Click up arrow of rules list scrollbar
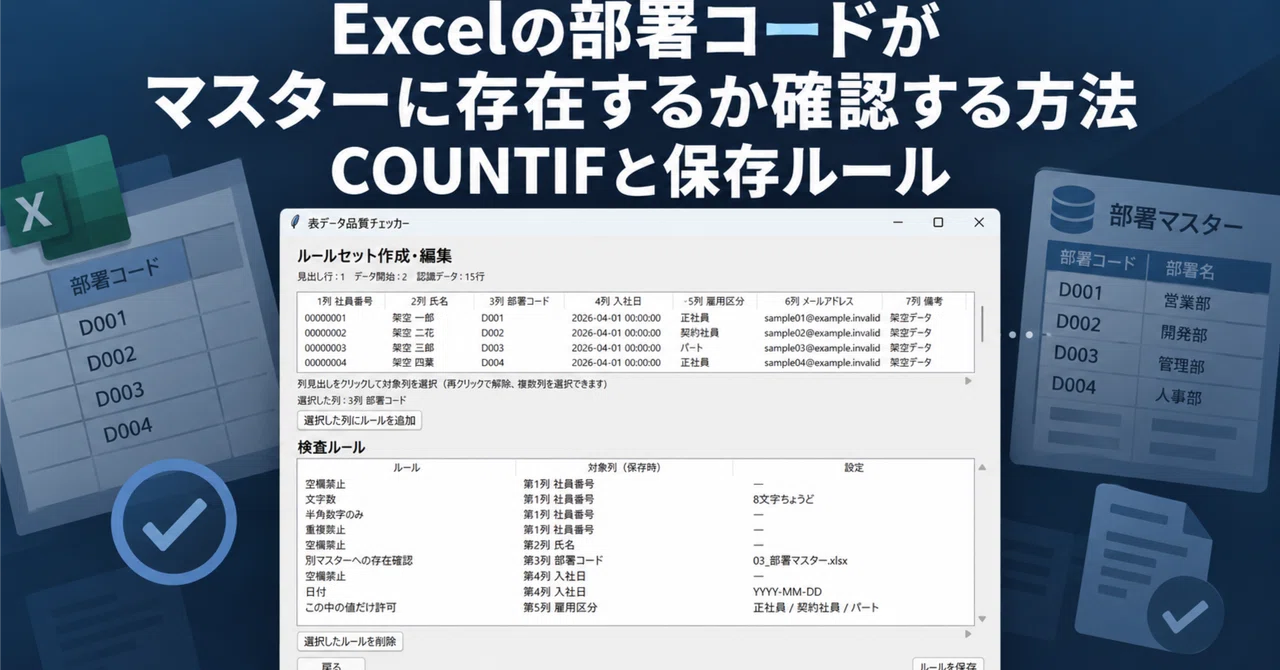 tap(981, 467)
